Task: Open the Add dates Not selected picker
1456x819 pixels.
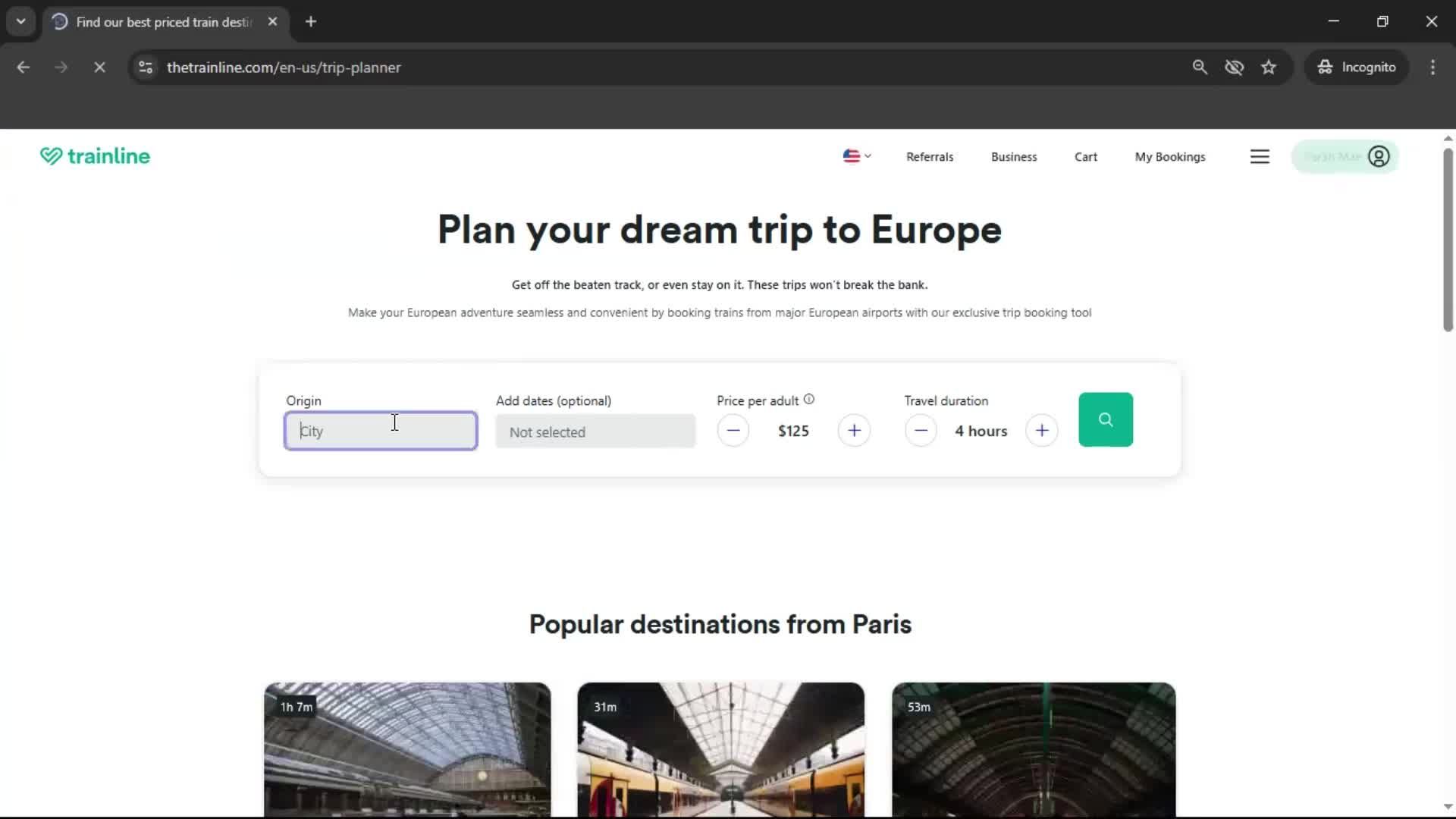Action: [x=595, y=431]
